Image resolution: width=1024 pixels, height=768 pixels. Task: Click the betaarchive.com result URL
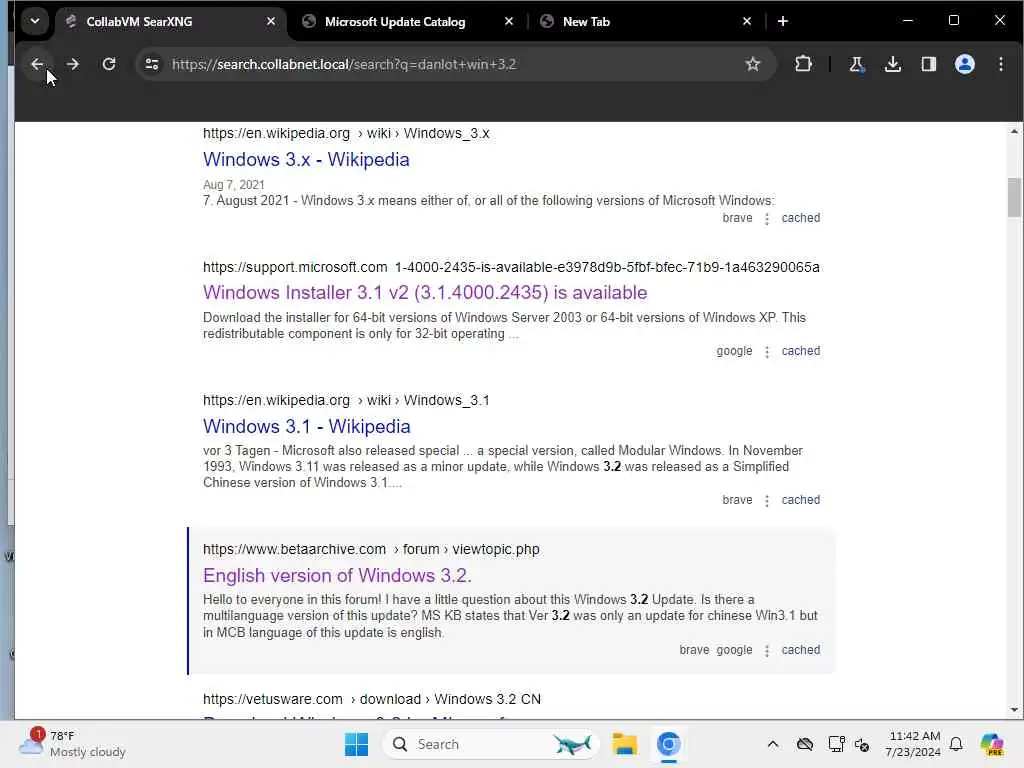(x=371, y=549)
